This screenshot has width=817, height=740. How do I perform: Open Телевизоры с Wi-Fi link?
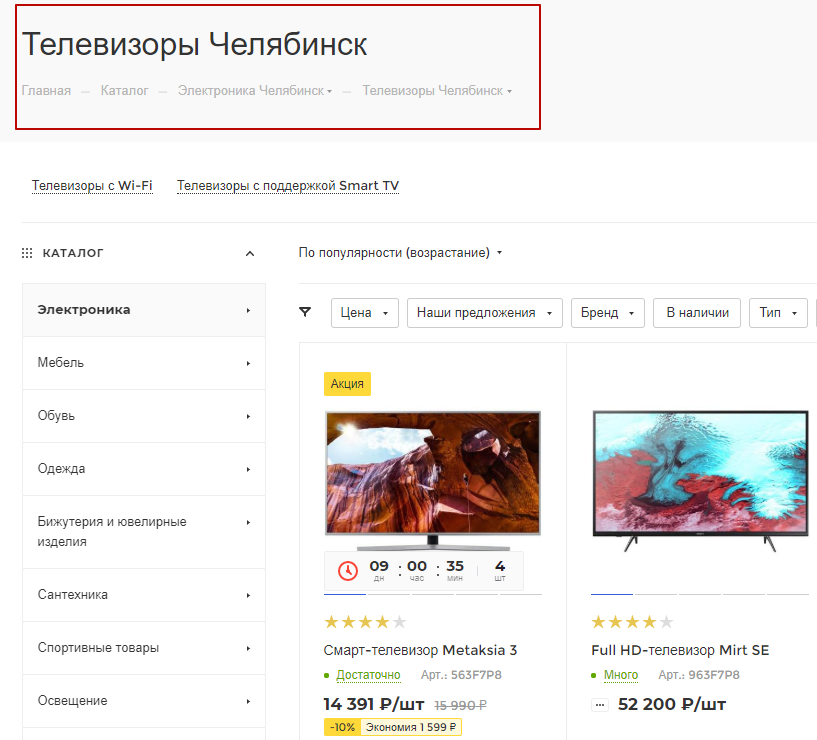(x=92, y=186)
